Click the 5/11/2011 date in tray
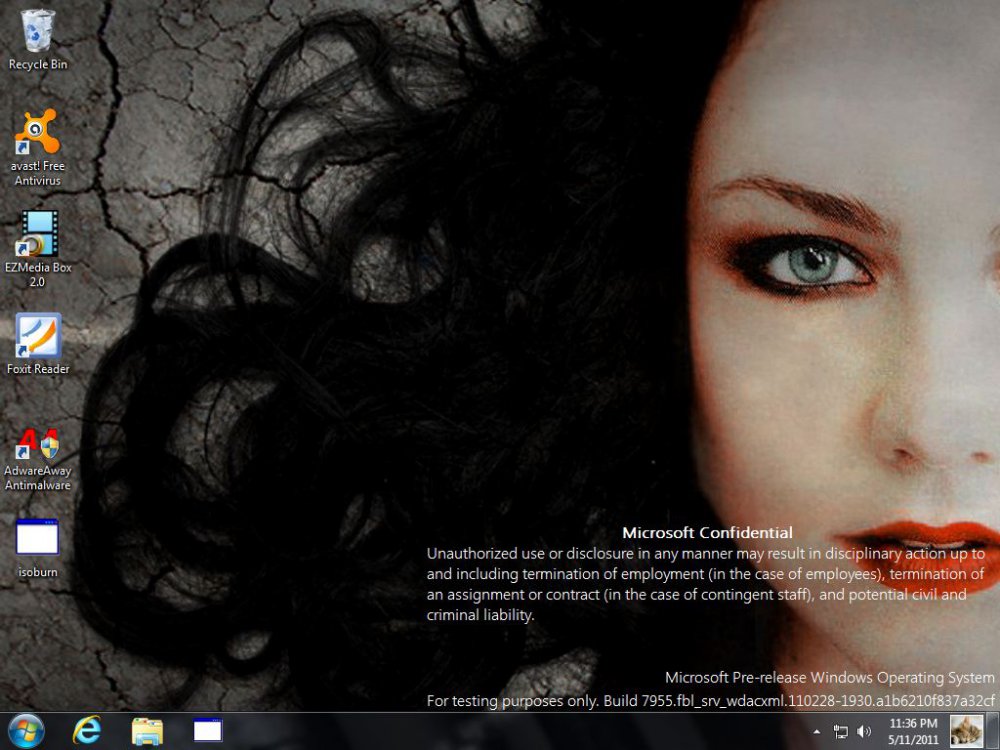 912,739
